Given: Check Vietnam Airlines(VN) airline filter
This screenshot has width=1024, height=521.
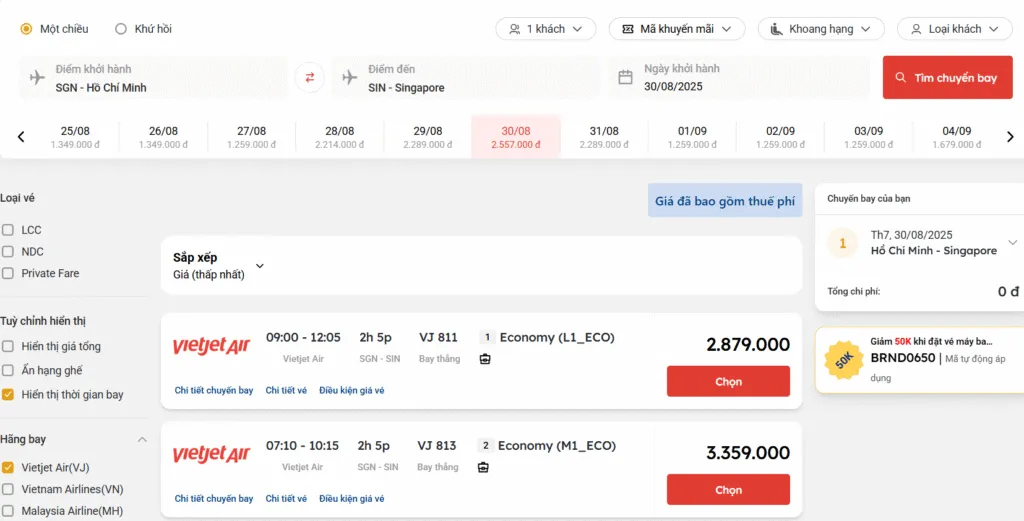Looking at the screenshot, I should pos(8,489).
